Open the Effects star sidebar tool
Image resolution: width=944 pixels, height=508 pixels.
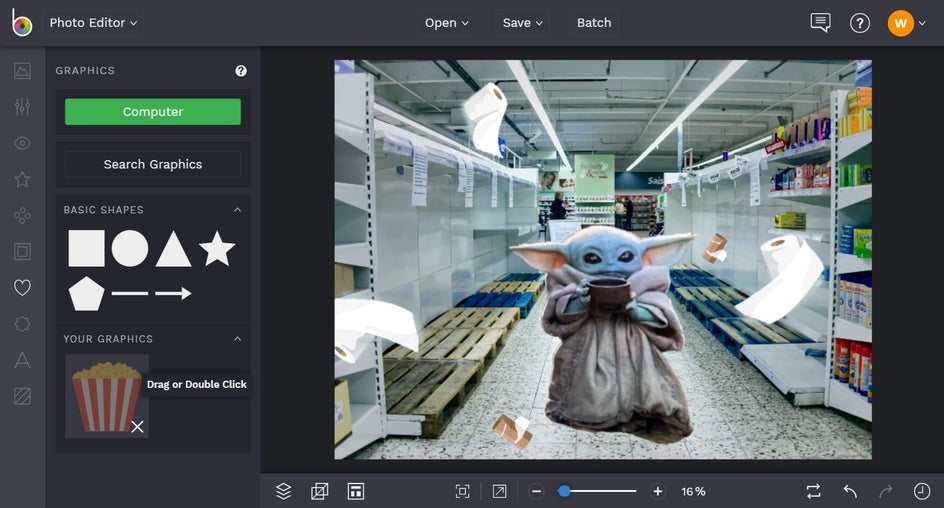(22, 179)
